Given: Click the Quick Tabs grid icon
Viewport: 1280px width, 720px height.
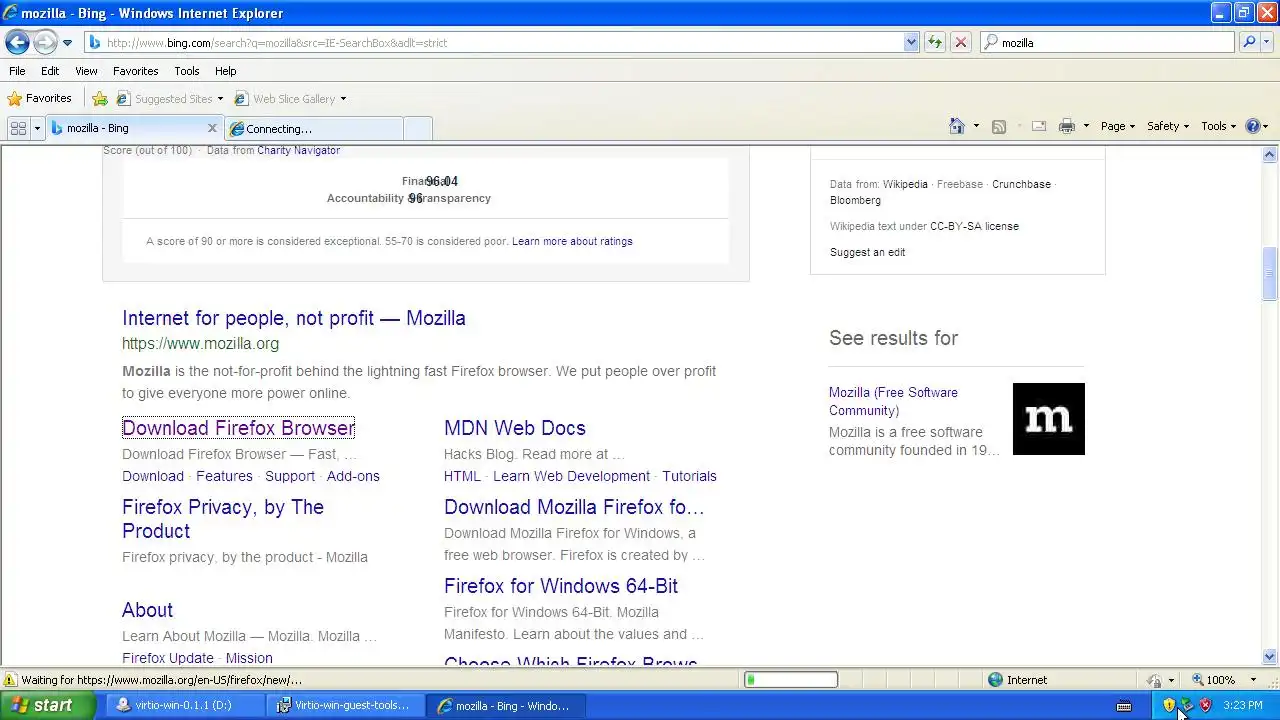Looking at the screenshot, I should 18,128.
